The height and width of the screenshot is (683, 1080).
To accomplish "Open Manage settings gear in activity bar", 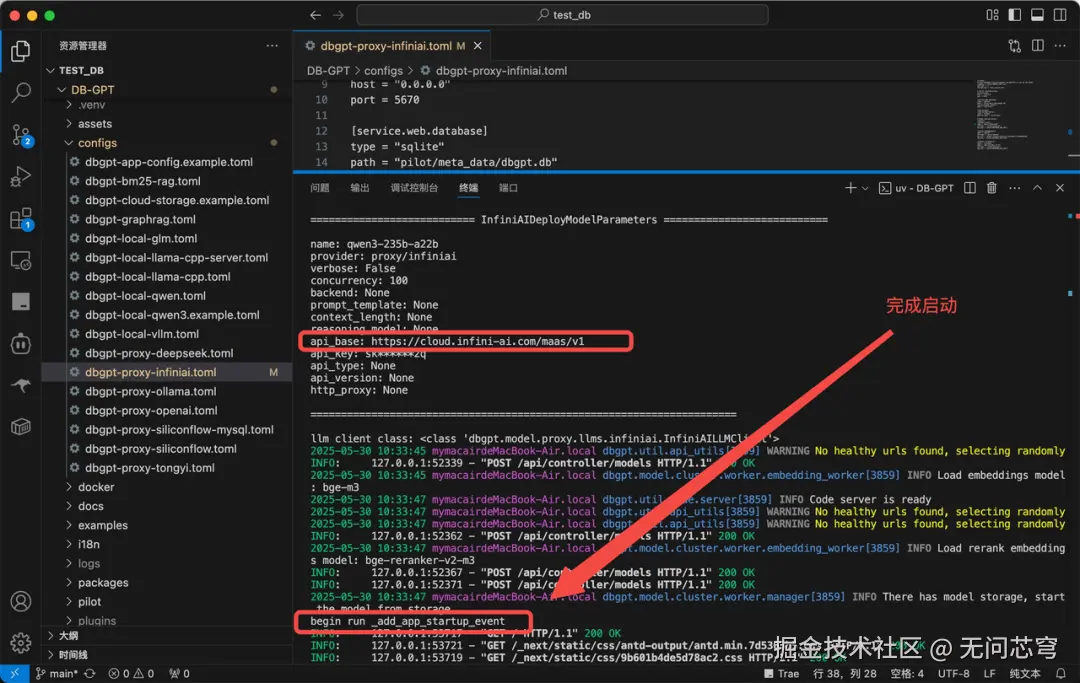I will point(21,643).
